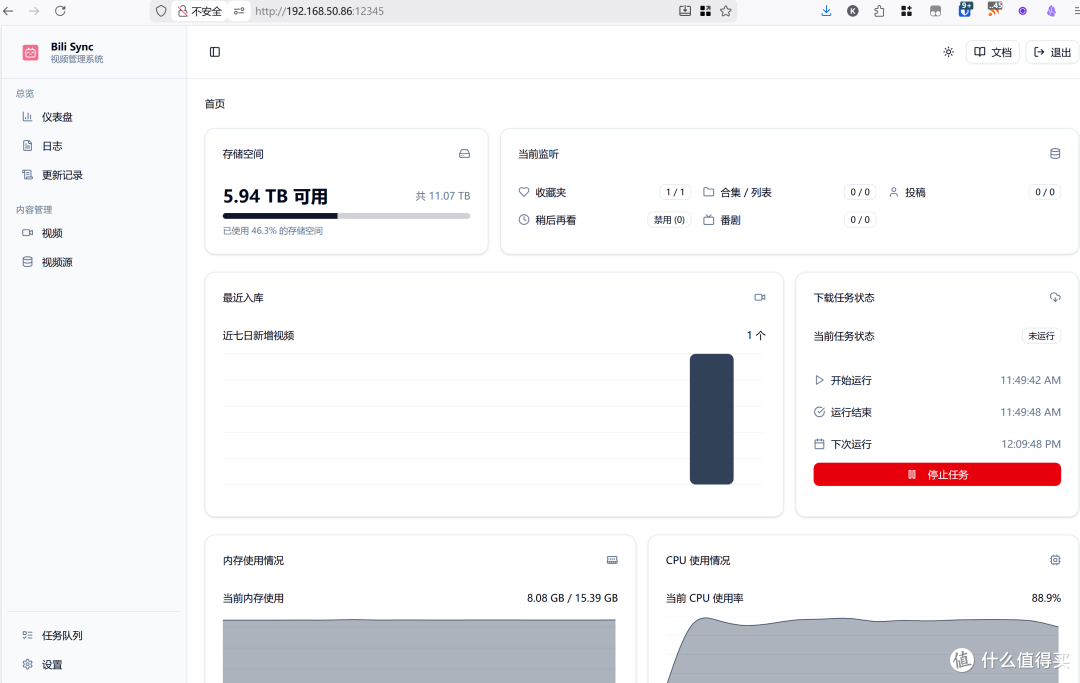Click the cloud download icon in 下载任务状态 card
The height and width of the screenshot is (683, 1080).
[x=1055, y=297]
